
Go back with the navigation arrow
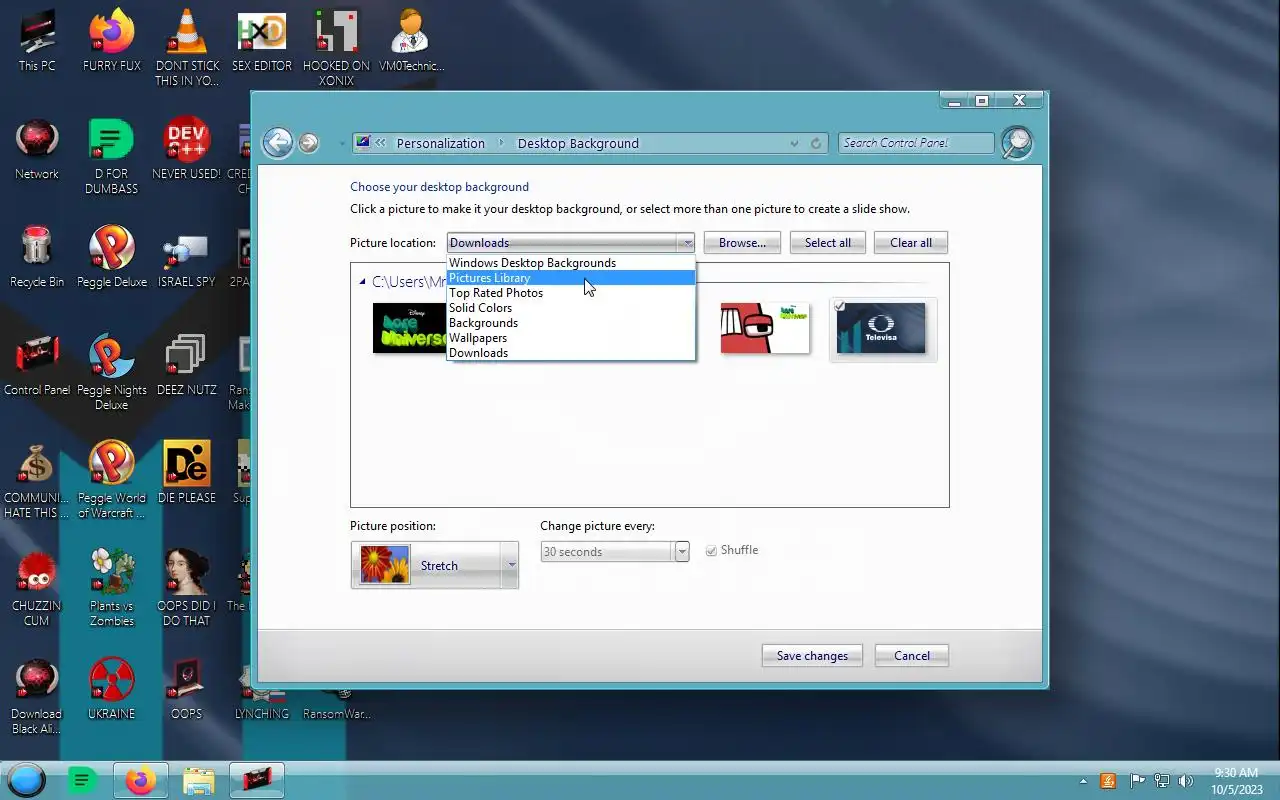pos(278,143)
